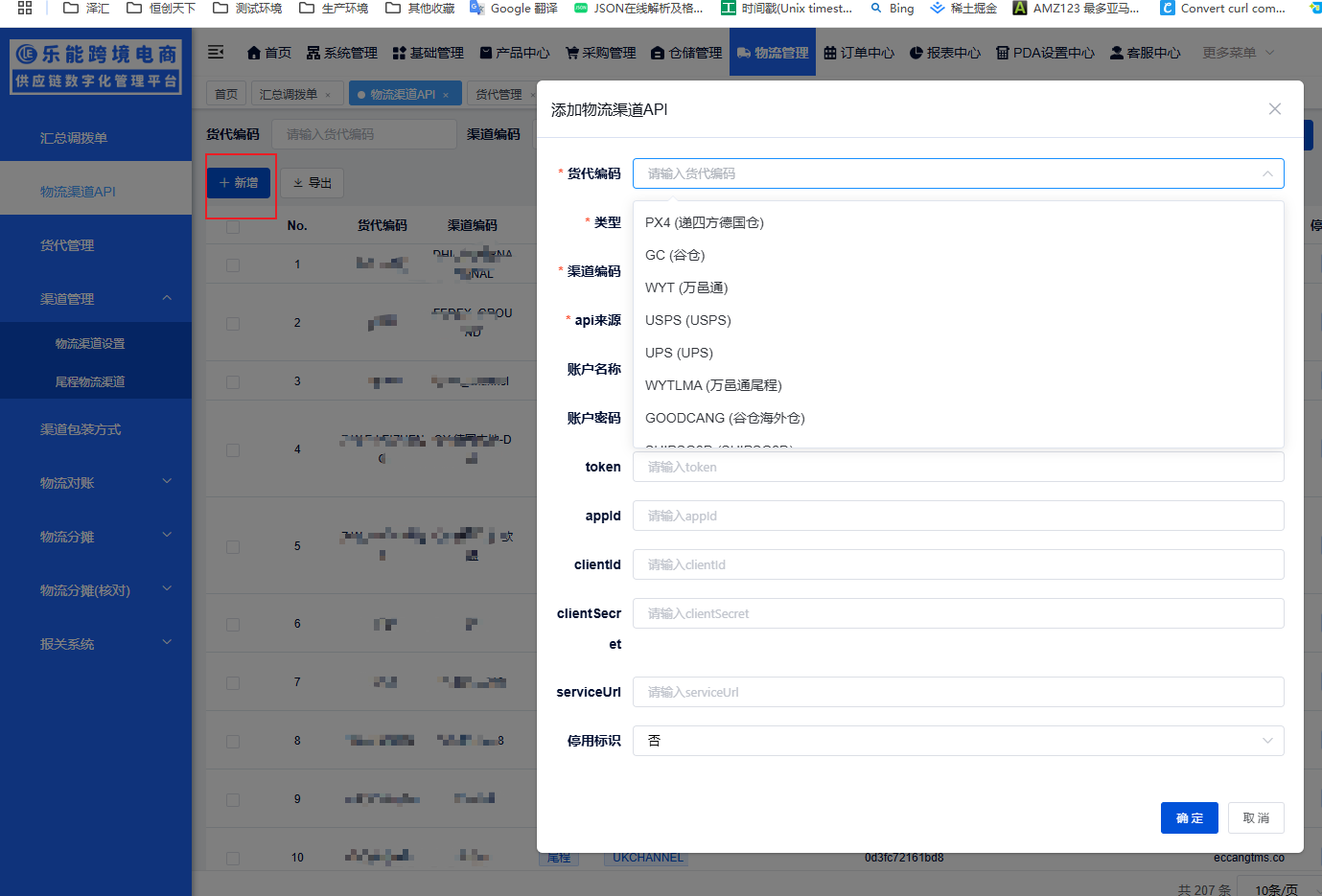Click the 采购管理 shopping cart icon

(572, 53)
